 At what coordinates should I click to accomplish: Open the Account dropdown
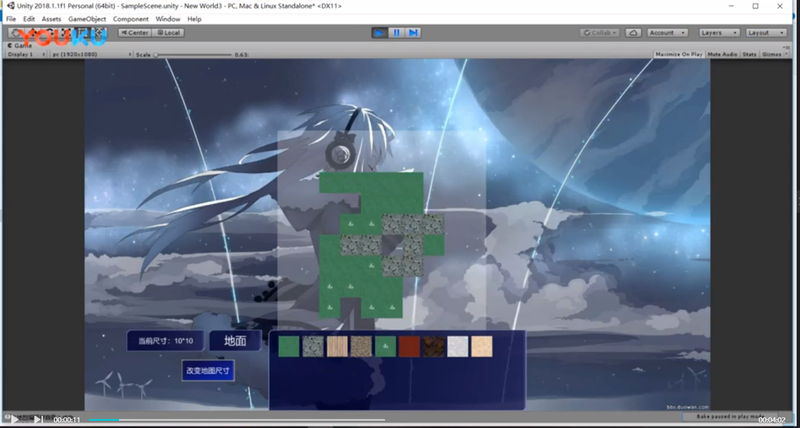tap(667, 33)
